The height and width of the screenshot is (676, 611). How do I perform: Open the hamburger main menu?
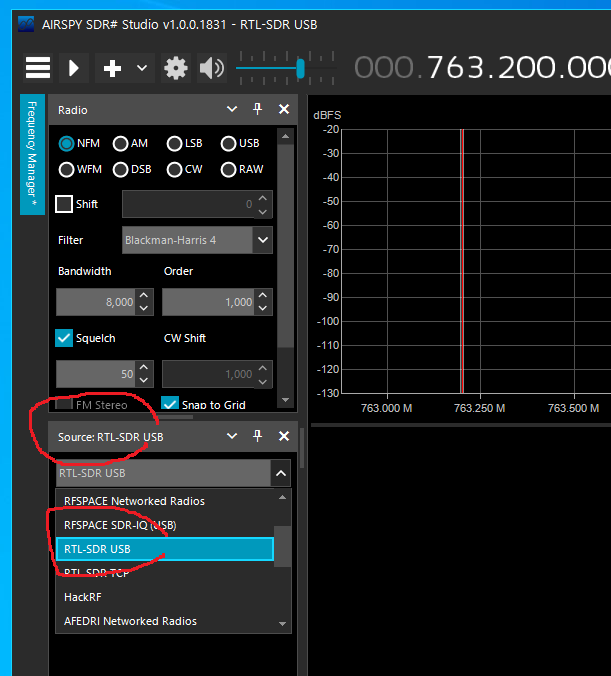pyautogui.click(x=38, y=68)
